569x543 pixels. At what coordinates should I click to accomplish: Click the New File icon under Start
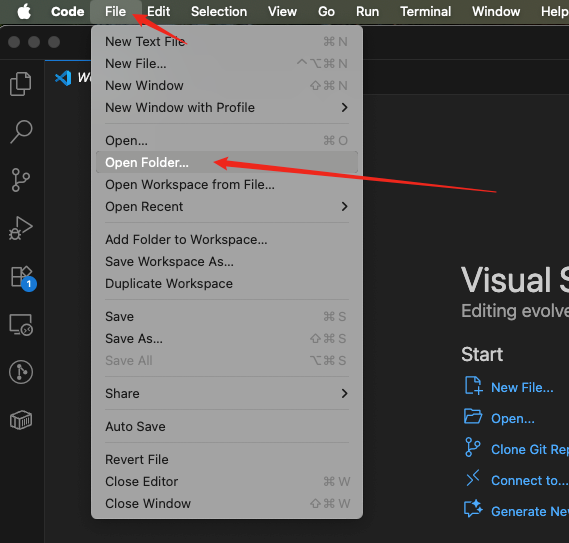point(473,385)
